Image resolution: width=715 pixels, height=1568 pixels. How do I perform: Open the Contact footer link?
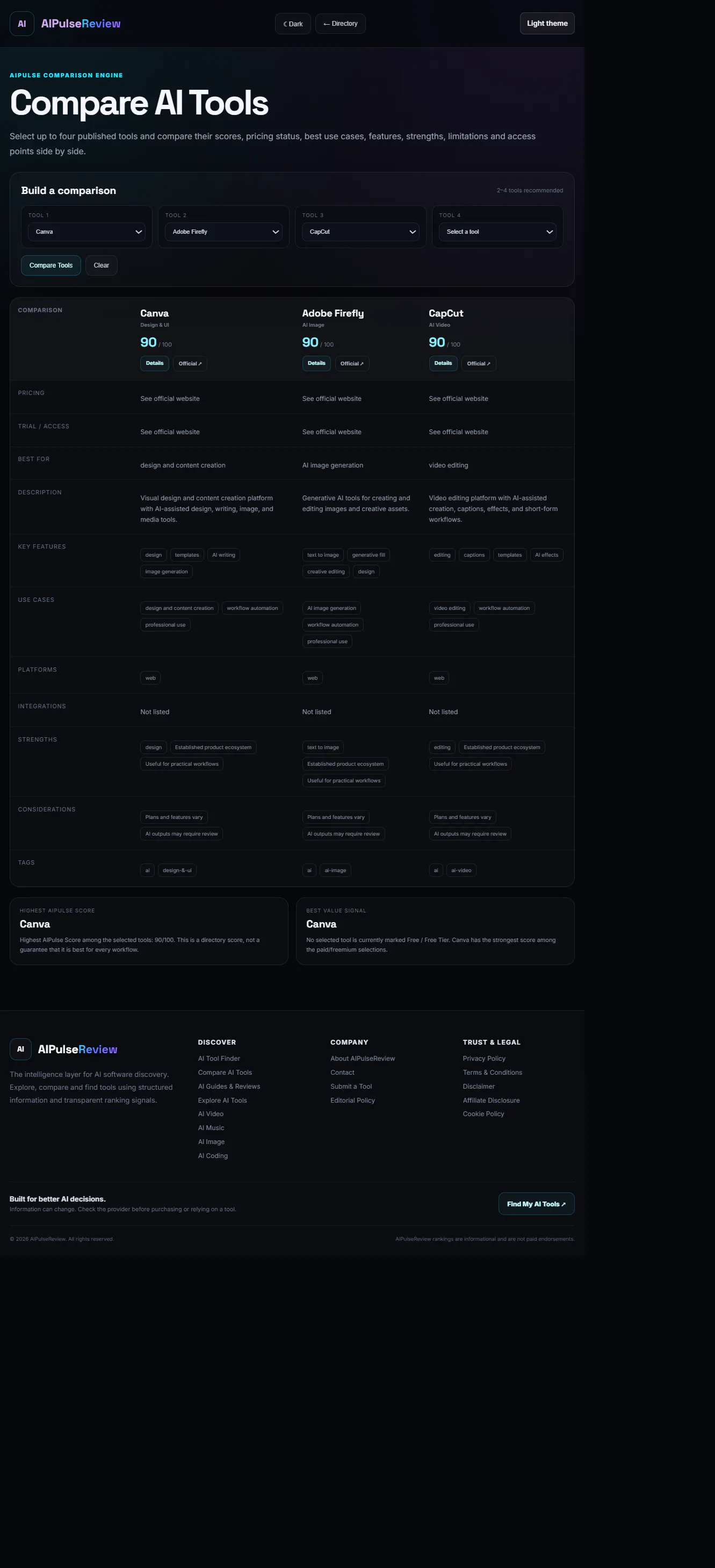[342, 1073]
